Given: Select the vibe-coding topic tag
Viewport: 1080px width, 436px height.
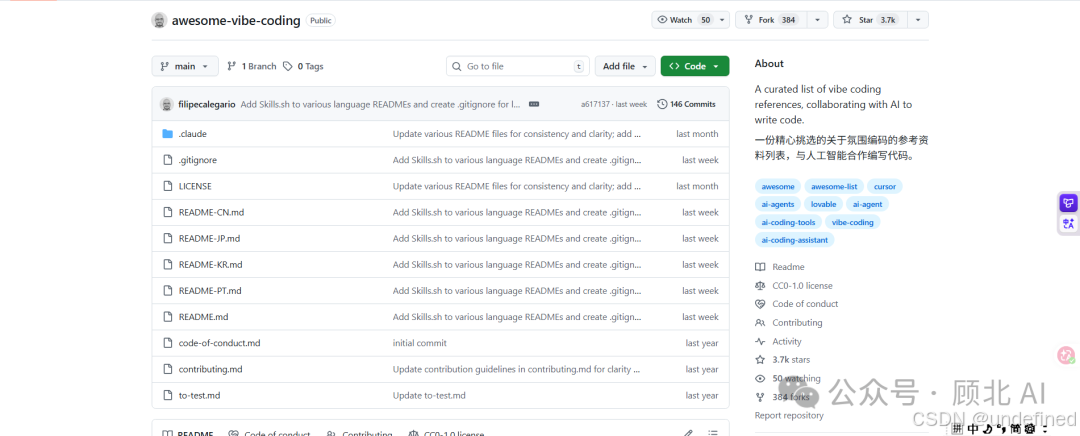Looking at the screenshot, I should (853, 222).
